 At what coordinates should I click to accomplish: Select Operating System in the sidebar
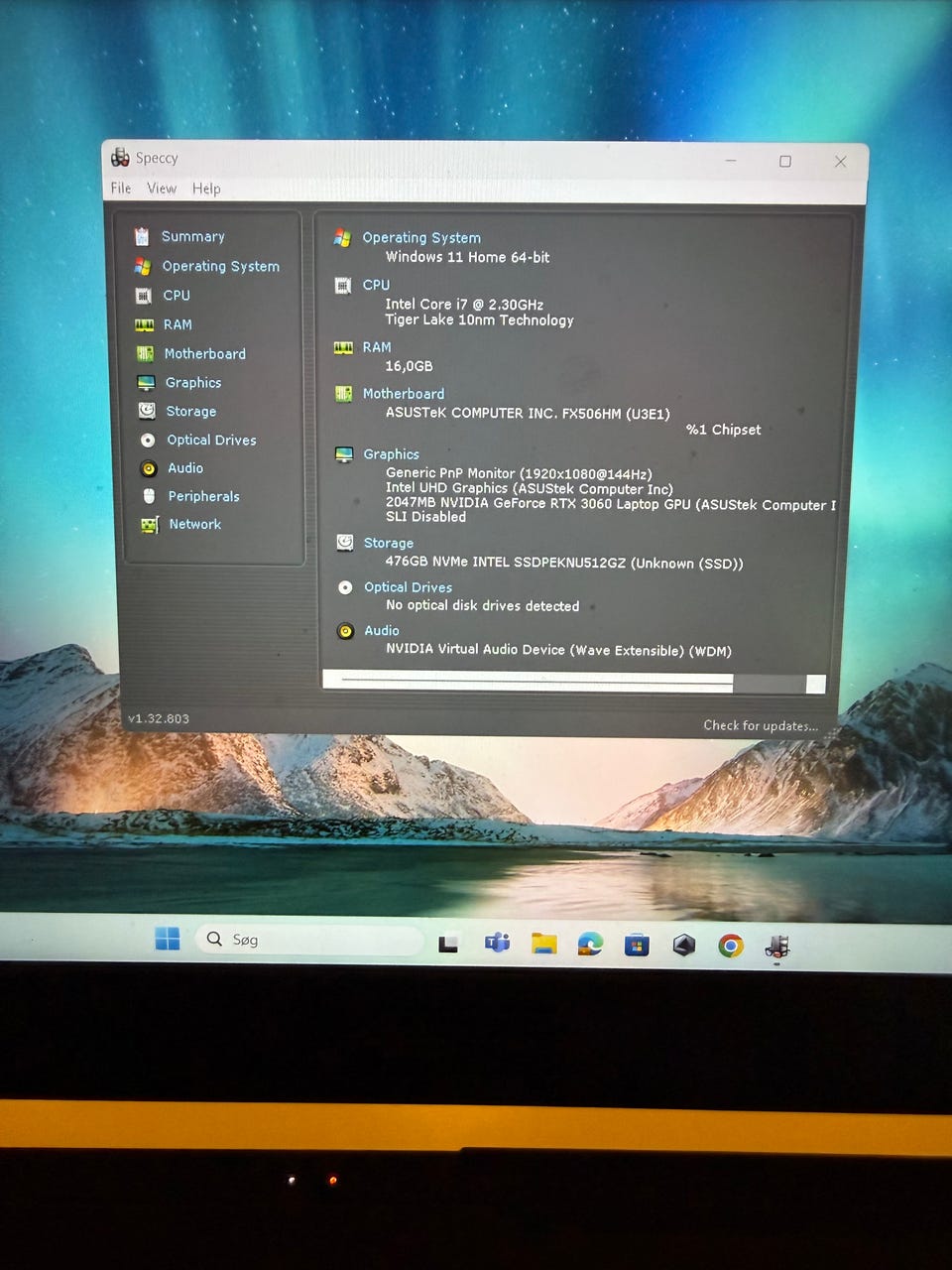[x=221, y=266]
